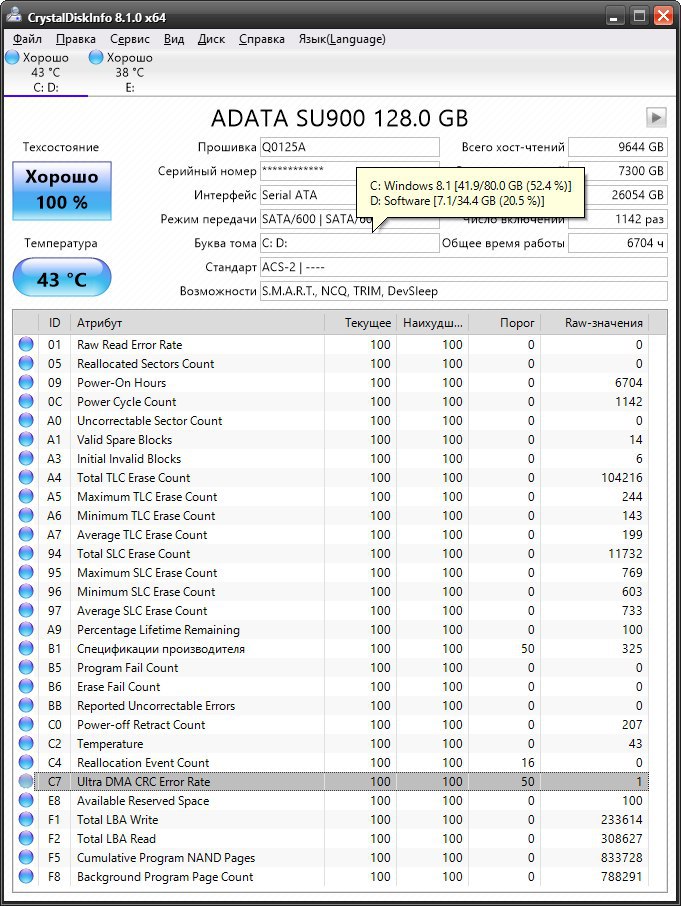
Task: Click the raw value 833728
Action: pos(622,857)
